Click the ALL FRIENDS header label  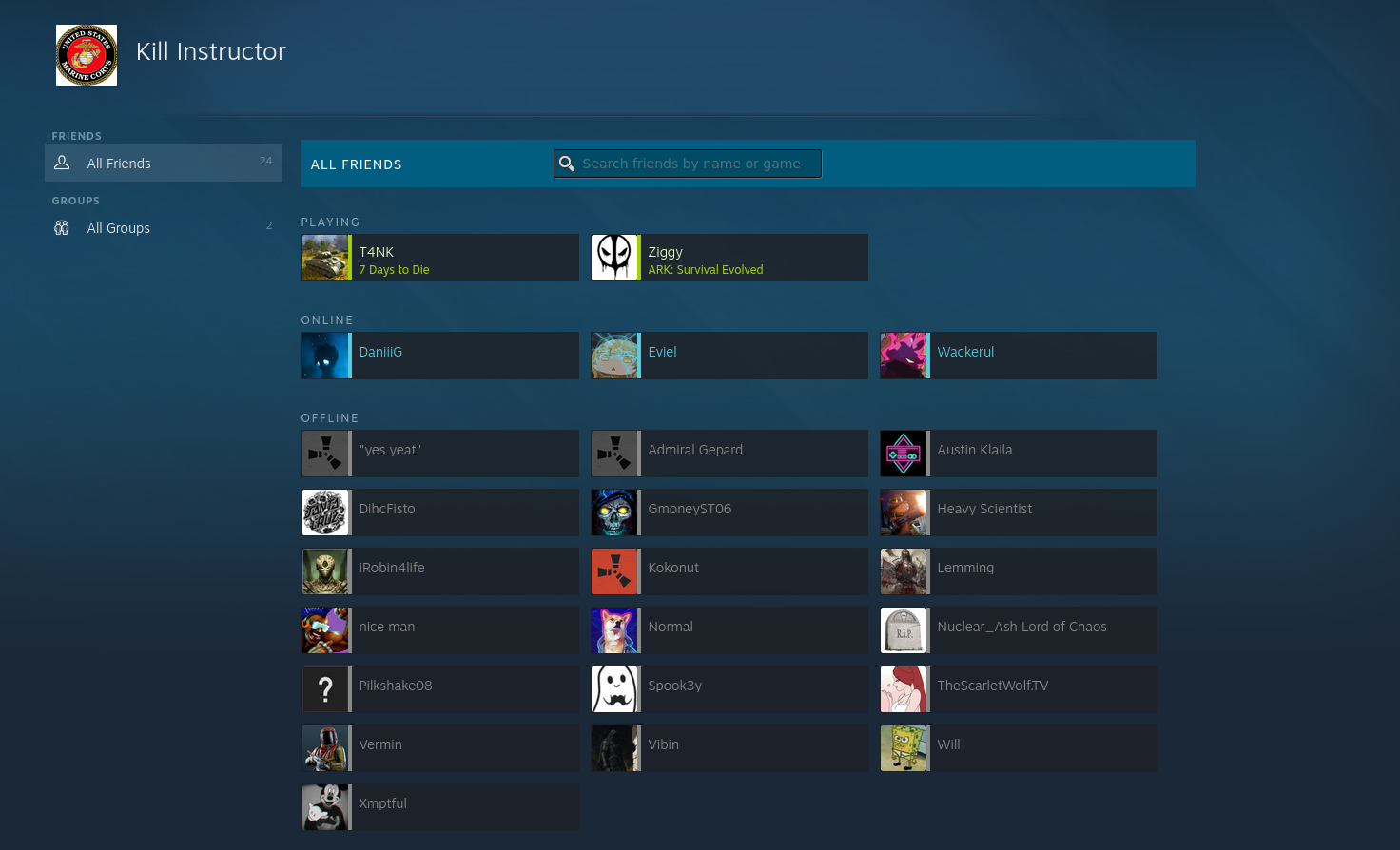coord(356,164)
